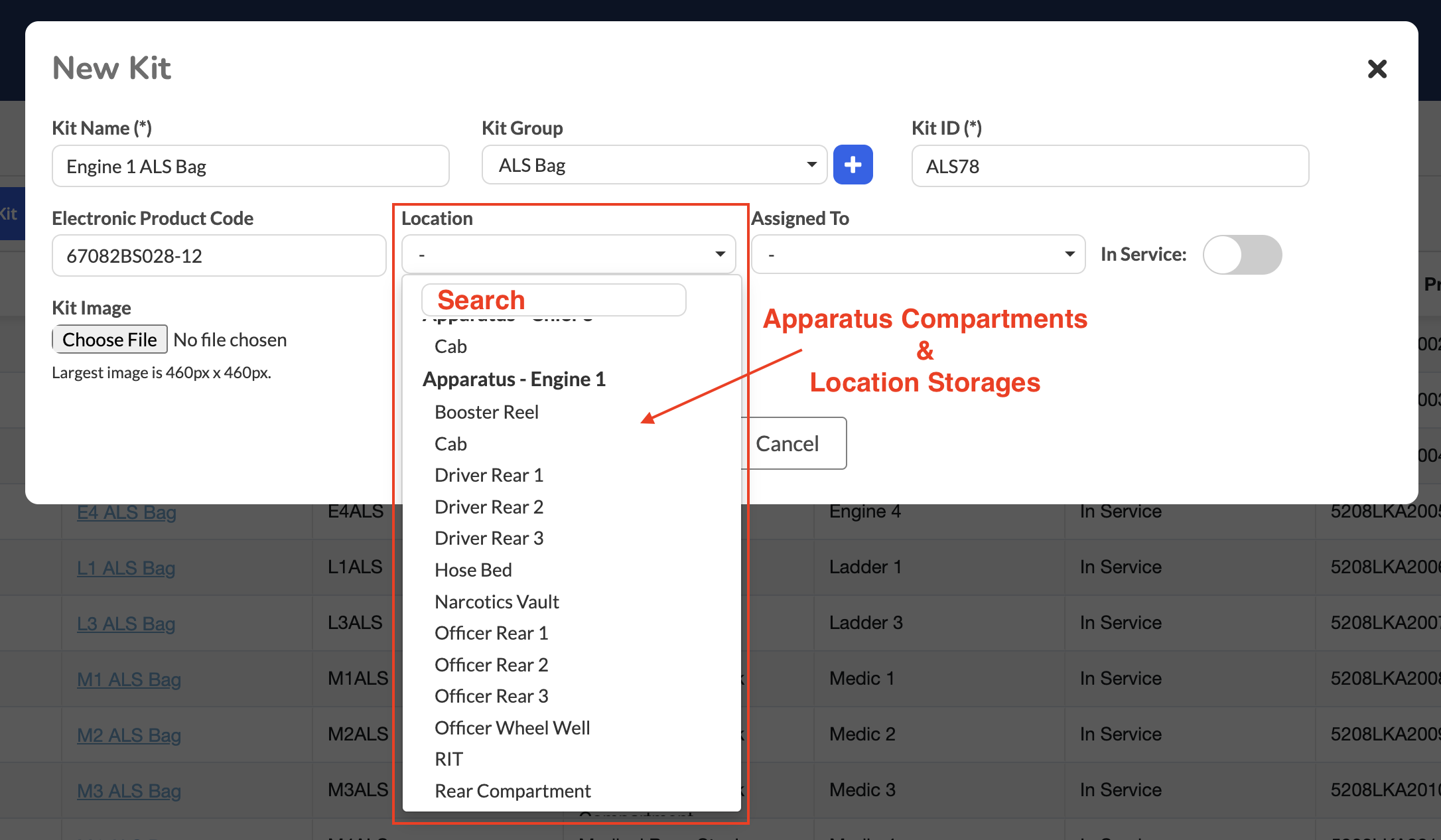Click the Choose File button
The height and width of the screenshot is (840, 1441).
pyautogui.click(x=109, y=340)
